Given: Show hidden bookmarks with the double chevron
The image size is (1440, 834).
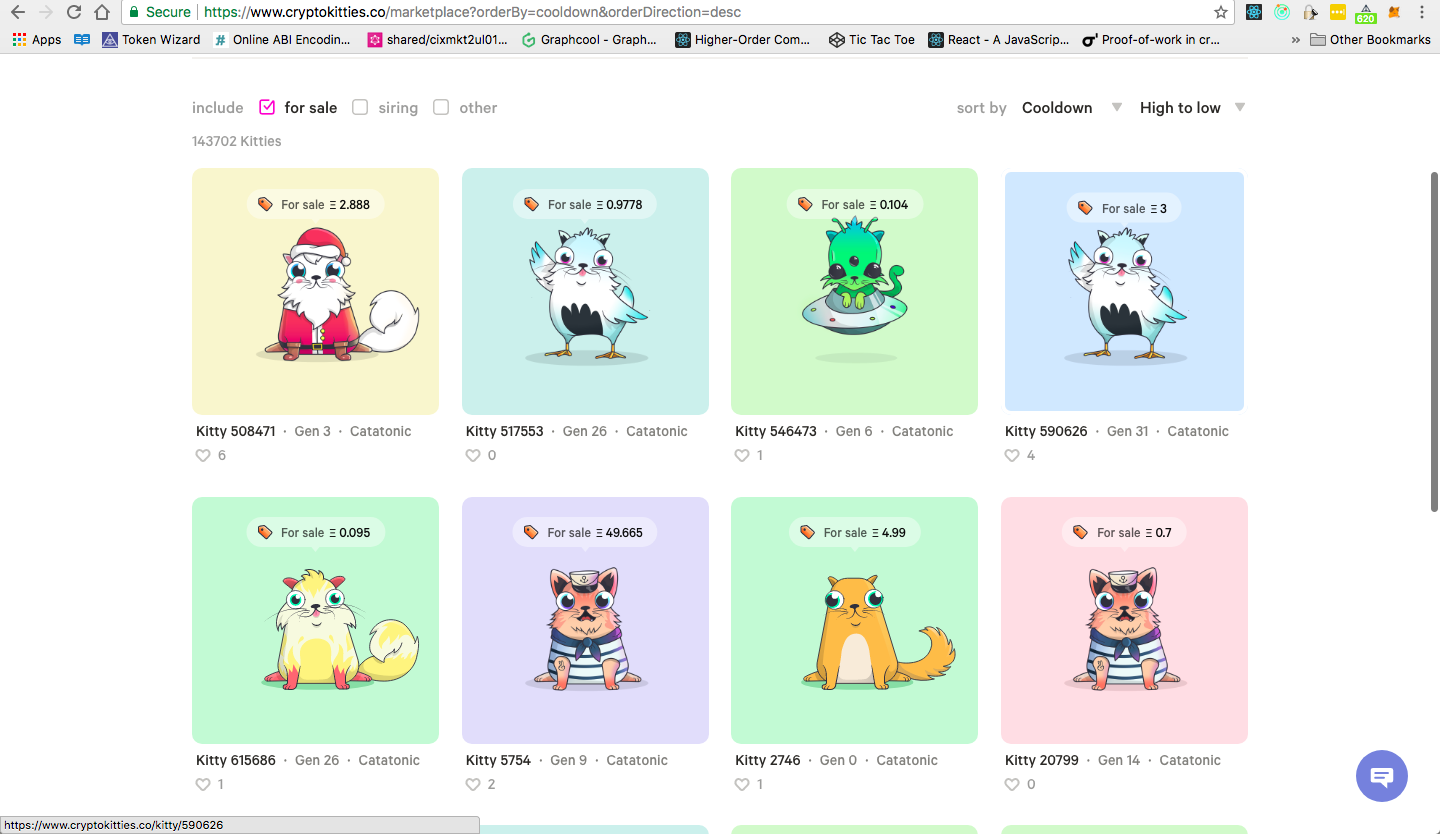Looking at the screenshot, I should [x=1296, y=40].
